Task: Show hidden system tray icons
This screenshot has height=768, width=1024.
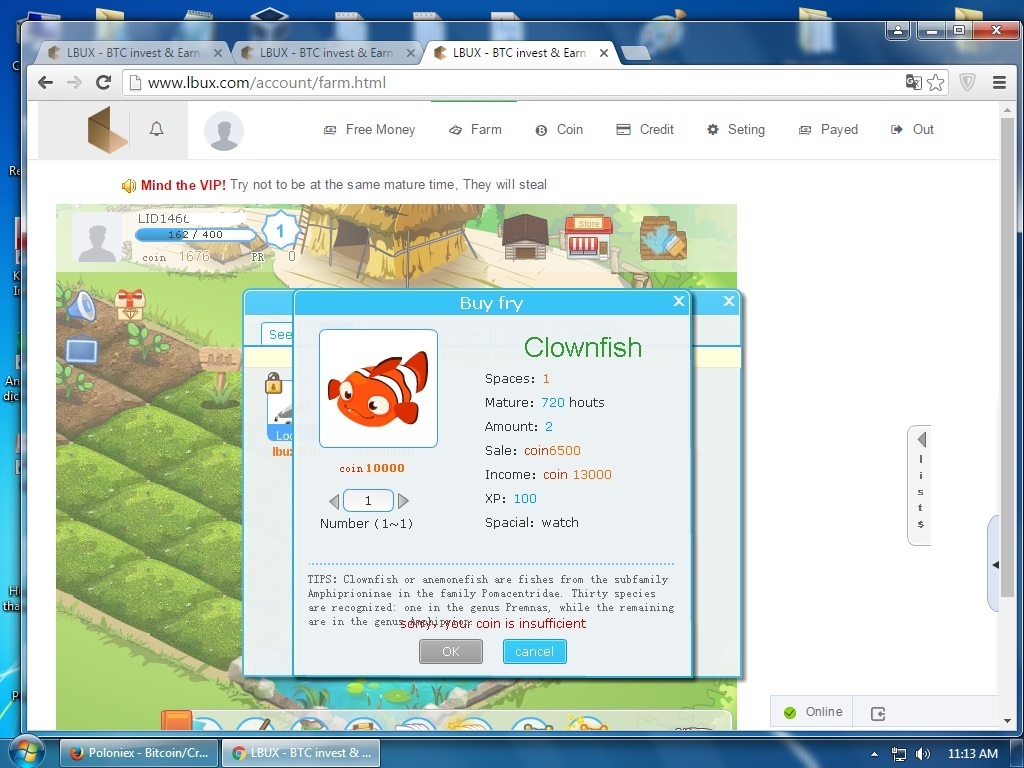Action: point(874,754)
